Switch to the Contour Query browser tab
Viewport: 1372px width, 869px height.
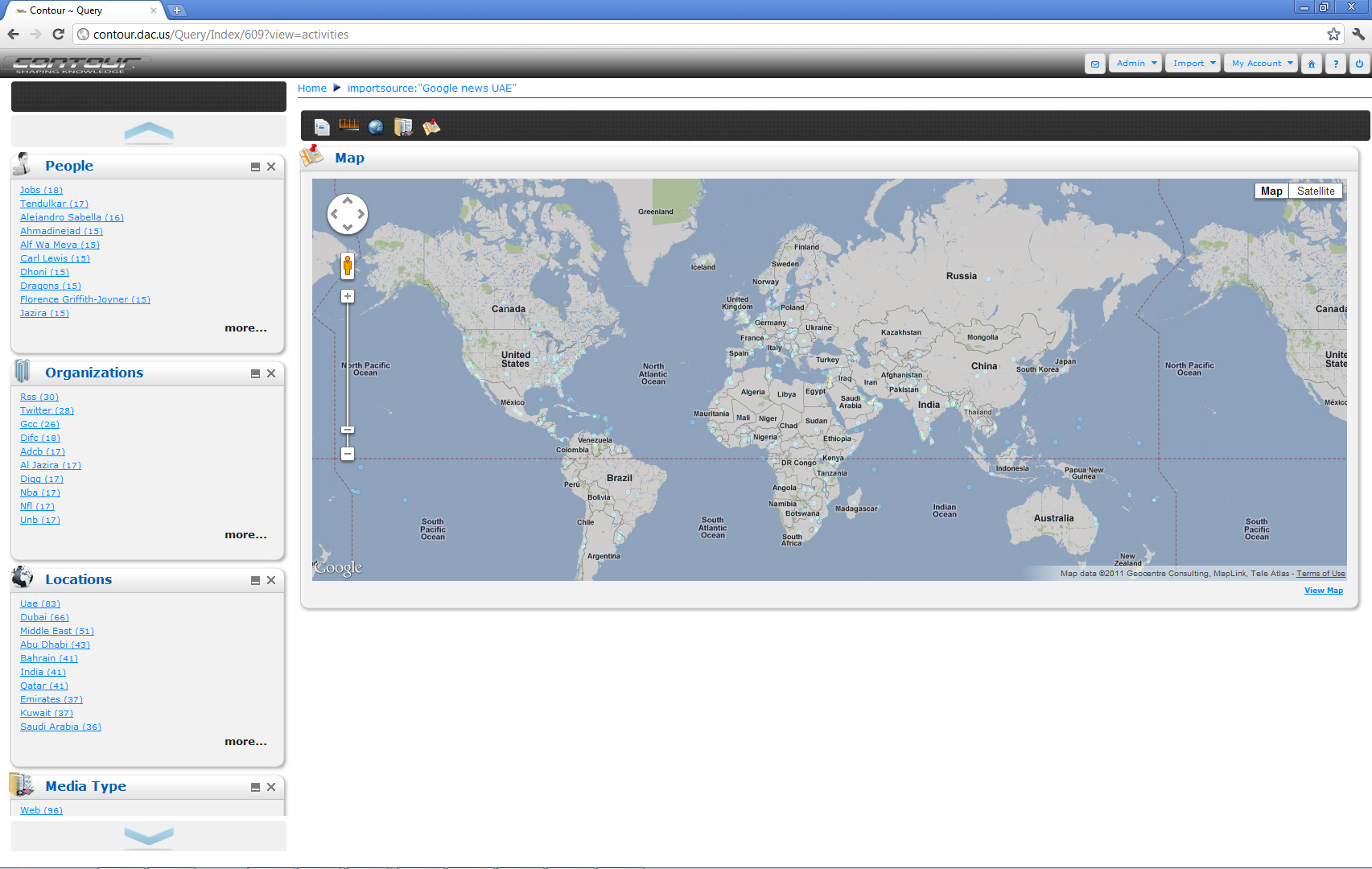click(x=83, y=10)
